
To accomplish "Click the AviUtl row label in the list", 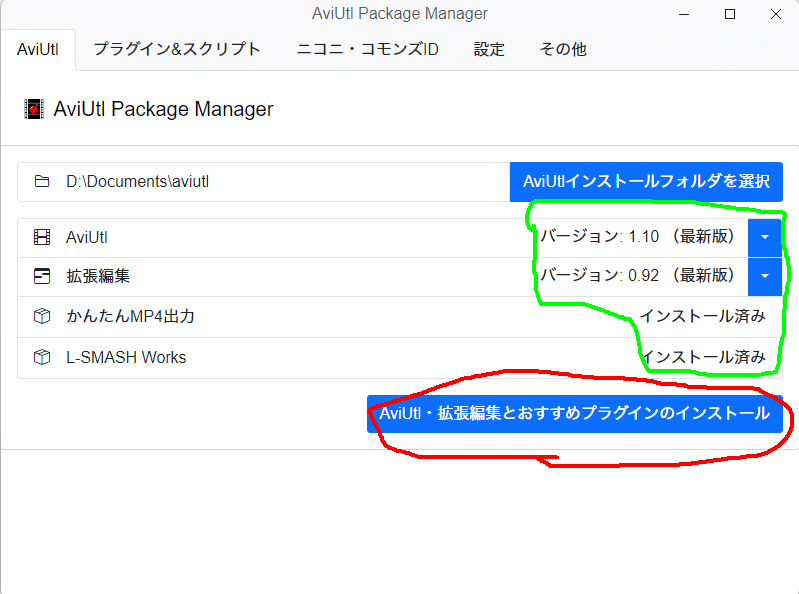I will 87,237.
